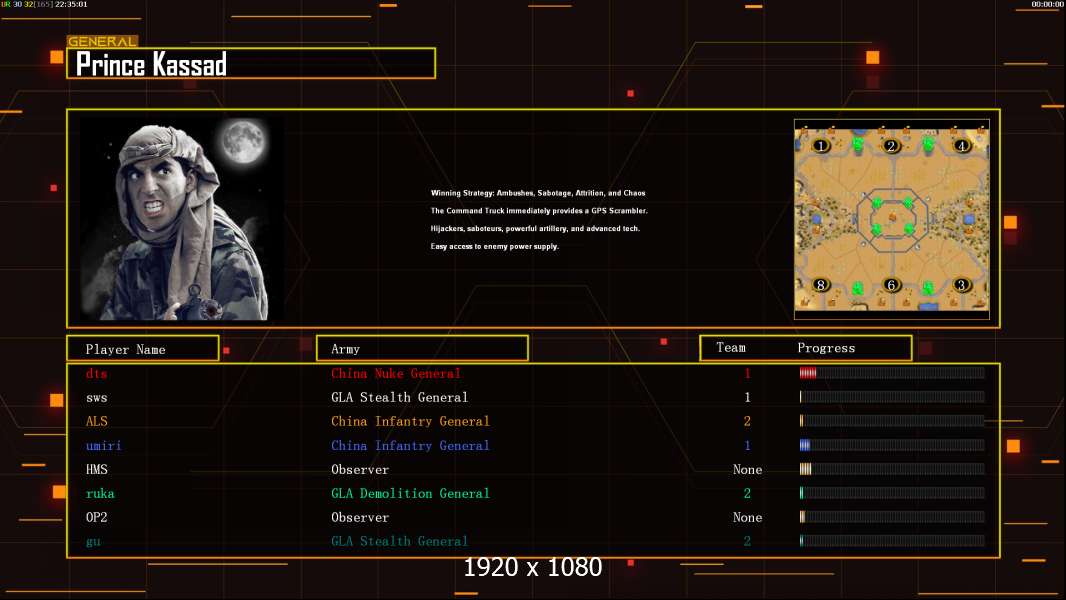This screenshot has width=1066, height=600.
Task: Click start position marker 8 on minimap
Action: click(821, 285)
